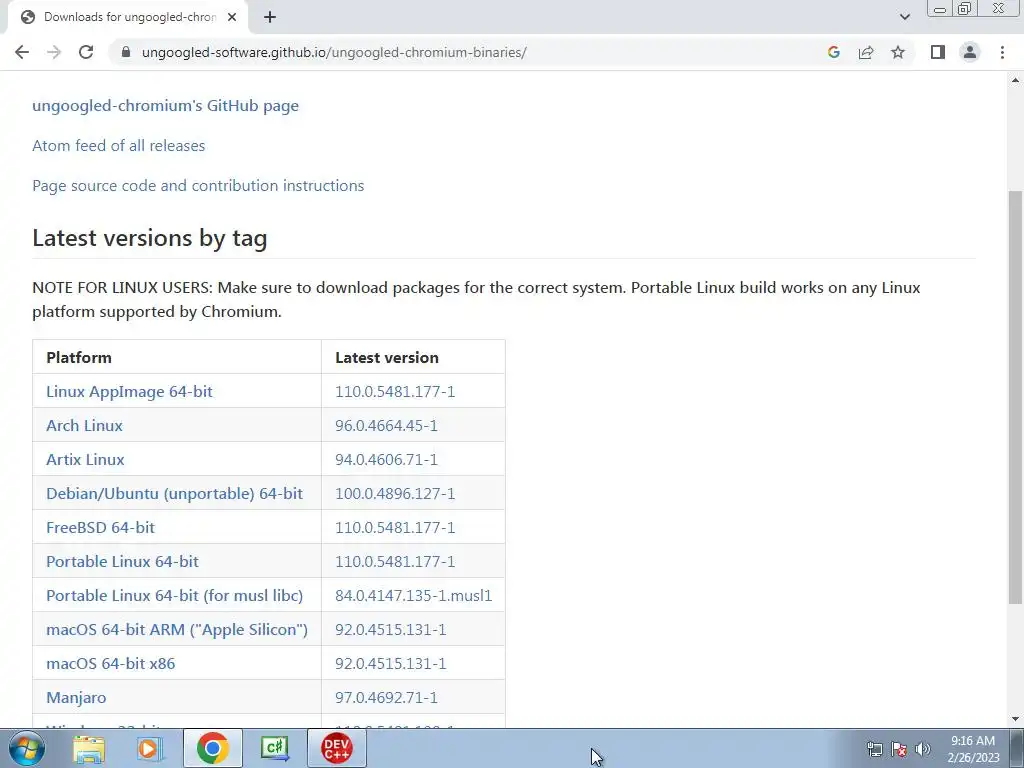Screen dimensions: 1024x768
Task: Open Manjaro downloads link
Action: (76, 697)
